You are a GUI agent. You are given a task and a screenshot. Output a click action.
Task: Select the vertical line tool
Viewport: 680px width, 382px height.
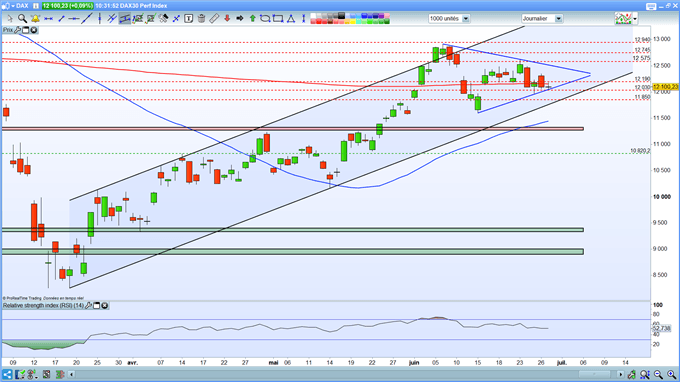[100, 19]
